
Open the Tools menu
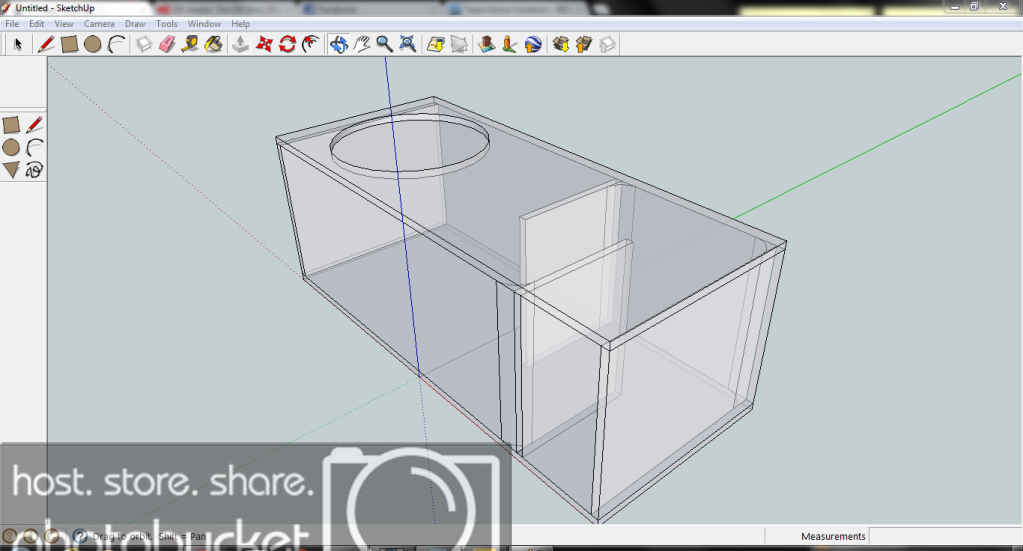166,23
